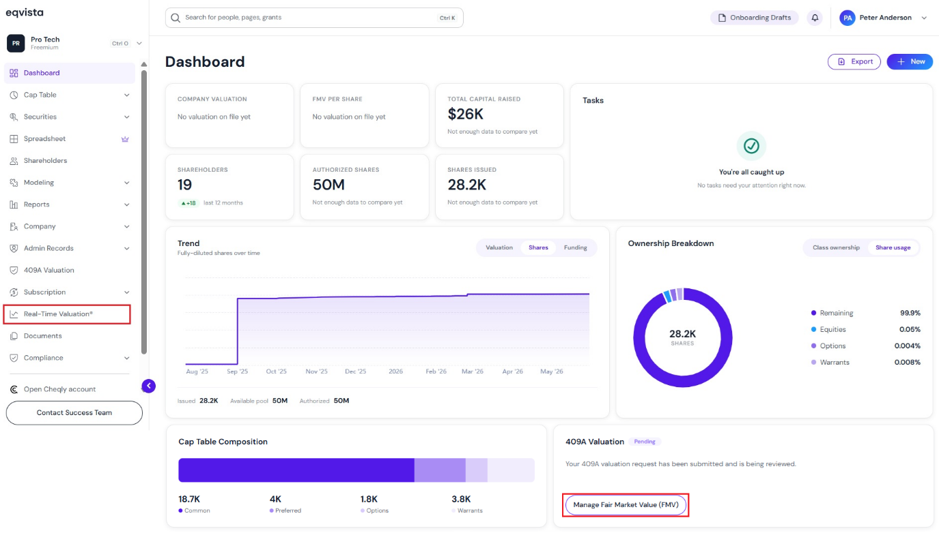Click the Real-Time Valuation graph icon

pos(14,314)
